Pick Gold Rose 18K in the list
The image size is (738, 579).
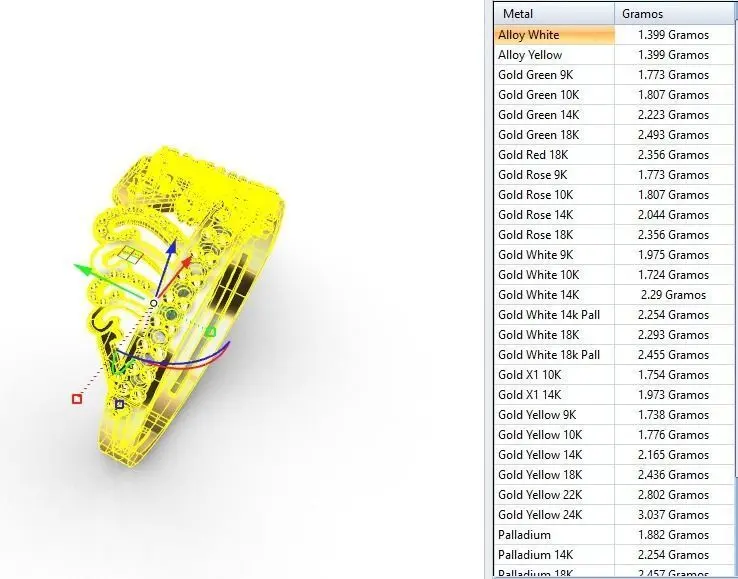pos(615,235)
